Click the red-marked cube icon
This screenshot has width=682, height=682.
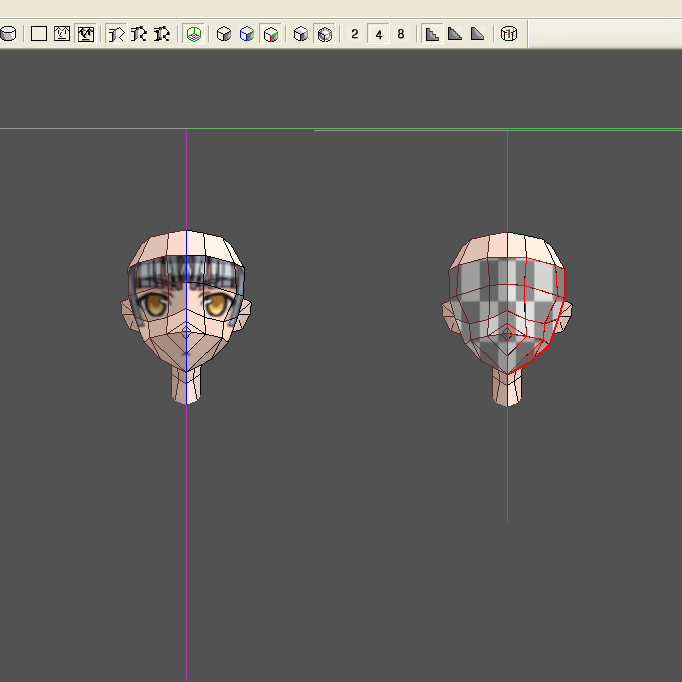509,34
